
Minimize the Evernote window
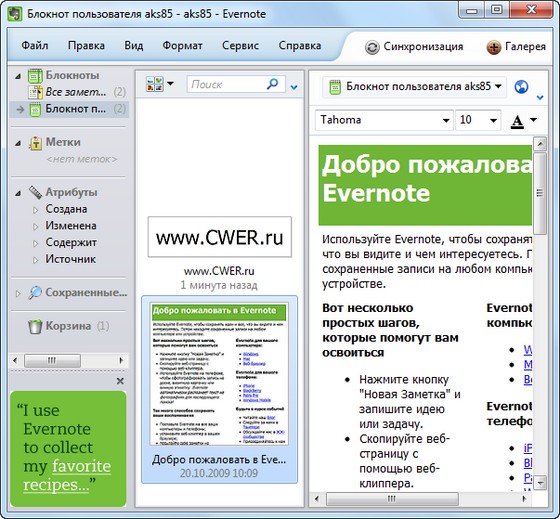(472, 10)
